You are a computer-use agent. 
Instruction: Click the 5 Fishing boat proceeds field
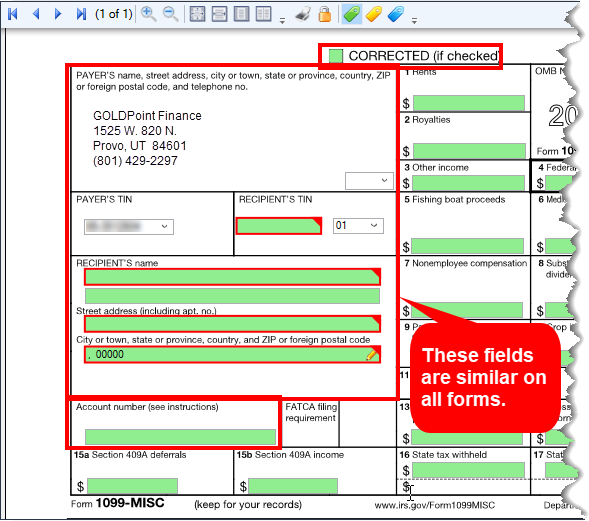point(467,246)
